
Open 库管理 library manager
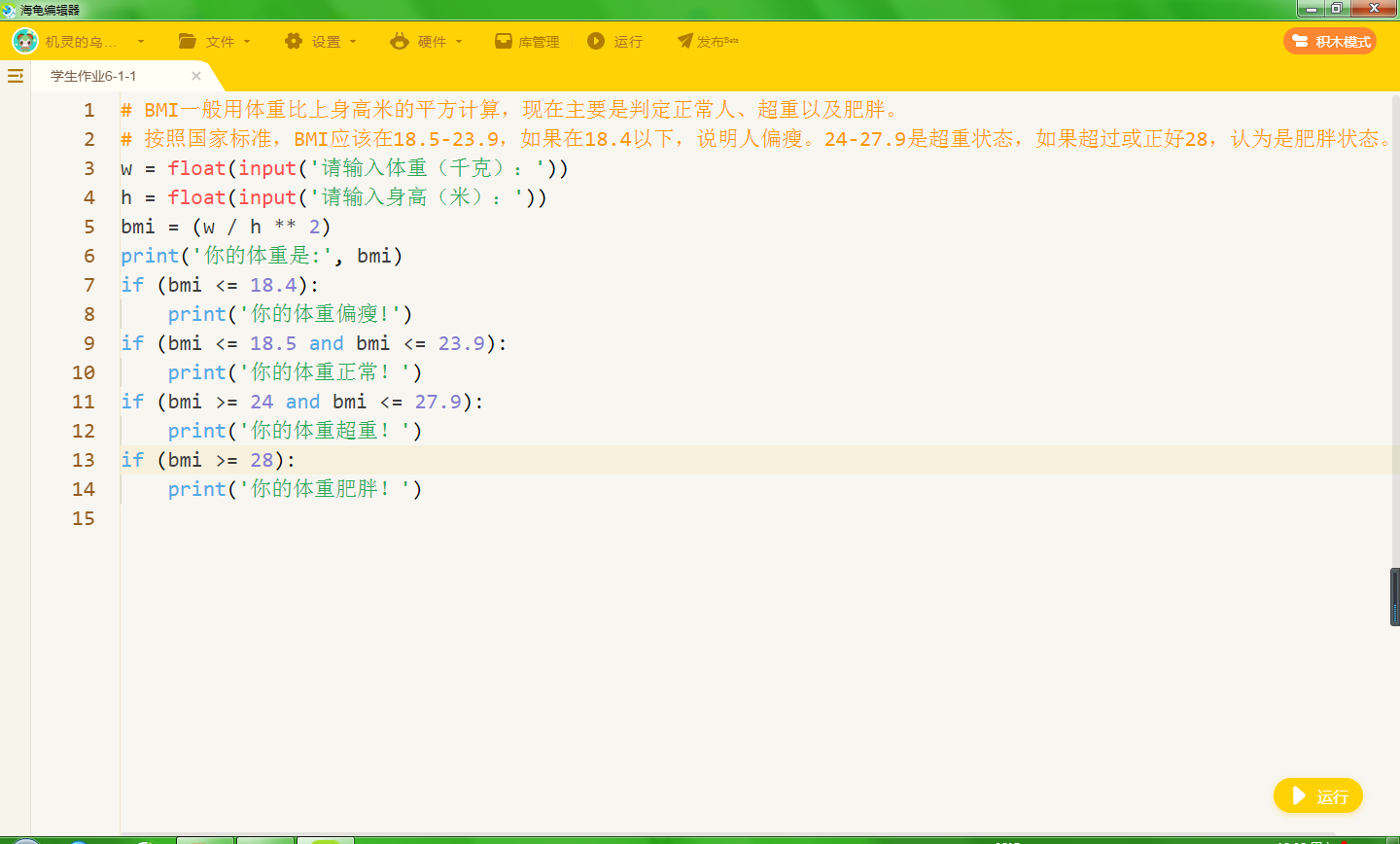(527, 42)
